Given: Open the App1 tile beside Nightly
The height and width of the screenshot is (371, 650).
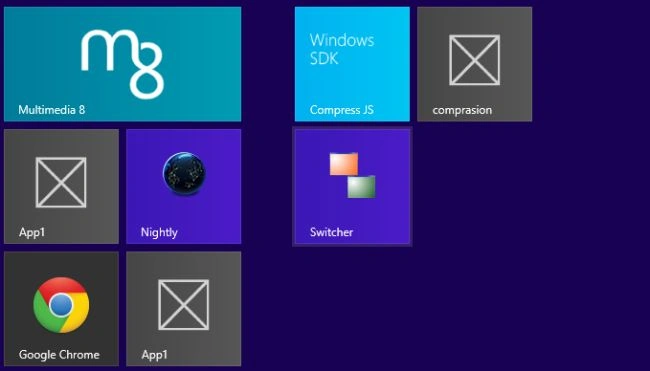Looking at the screenshot, I should pos(61,187).
